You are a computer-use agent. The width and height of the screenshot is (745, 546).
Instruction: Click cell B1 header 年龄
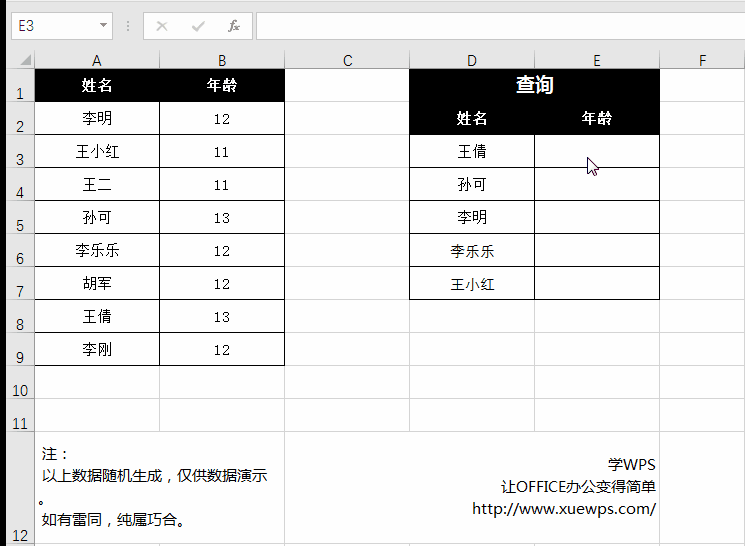(222, 86)
